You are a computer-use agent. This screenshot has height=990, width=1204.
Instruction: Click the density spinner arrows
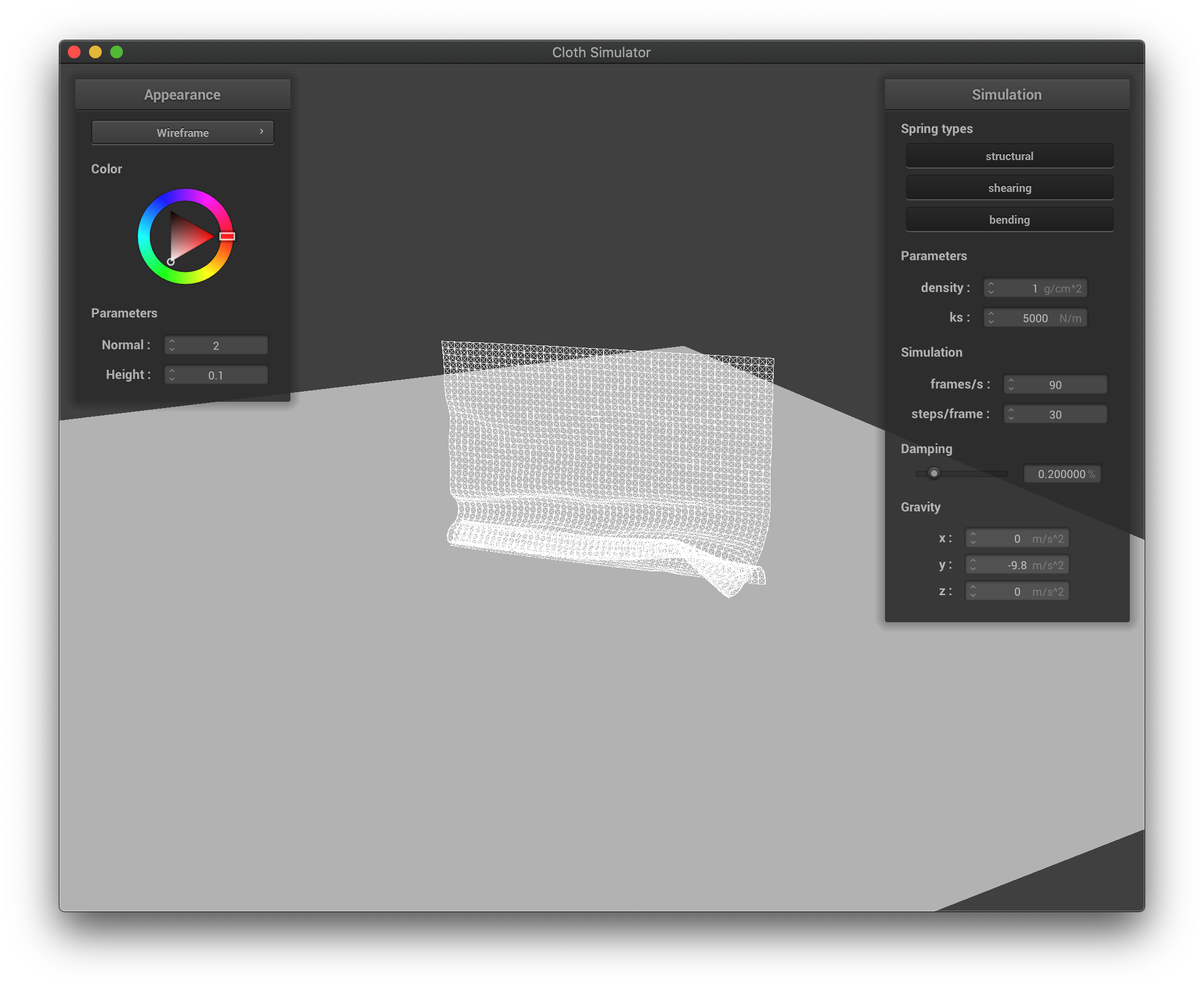tap(991, 288)
